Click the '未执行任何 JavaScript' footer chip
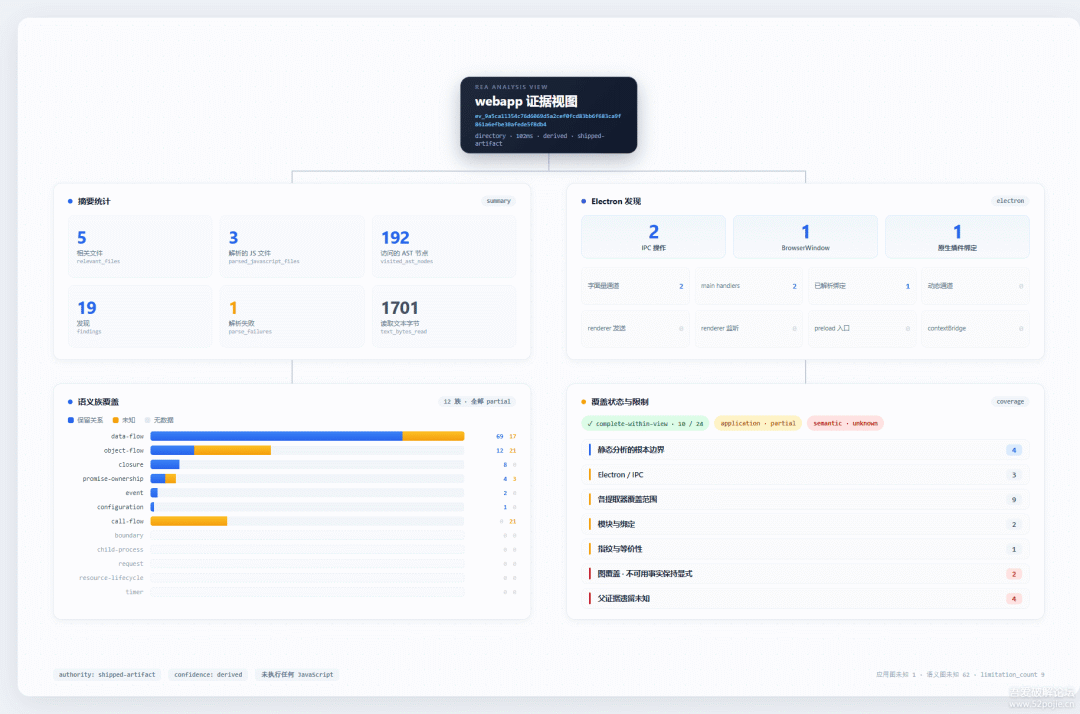Image resolution: width=1080 pixels, height=714 pixels. [x=297, y=675]
